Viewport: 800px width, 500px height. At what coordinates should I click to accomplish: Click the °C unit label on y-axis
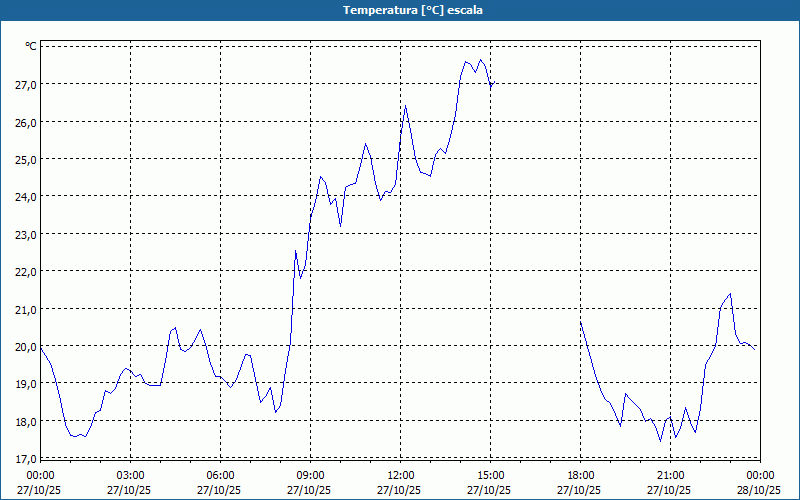[x=31, y=46]
